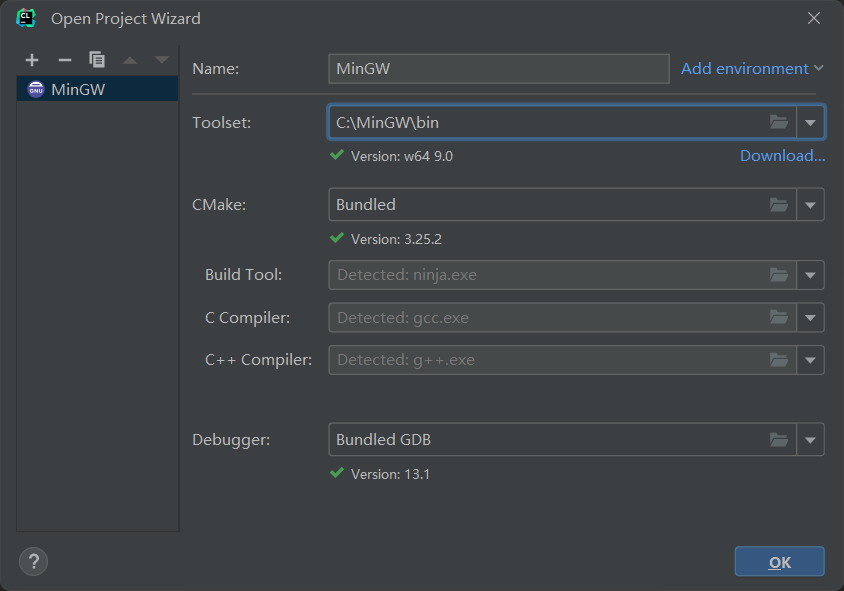Open the help question mark button
Screen dimensions: 844x591
33,561
